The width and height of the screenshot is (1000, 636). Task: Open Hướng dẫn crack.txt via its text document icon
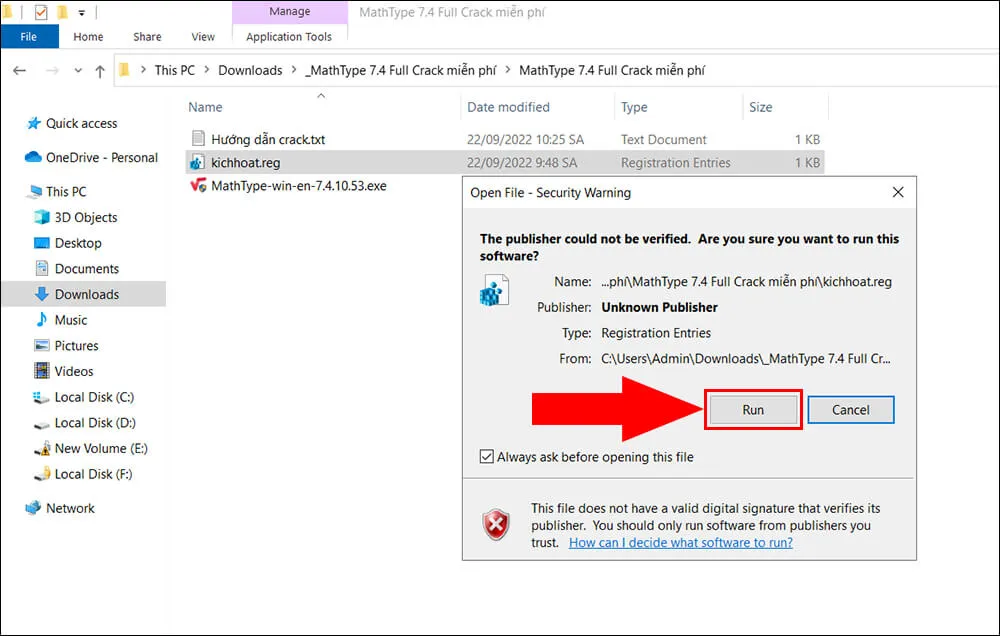click(x=199, y=139)
